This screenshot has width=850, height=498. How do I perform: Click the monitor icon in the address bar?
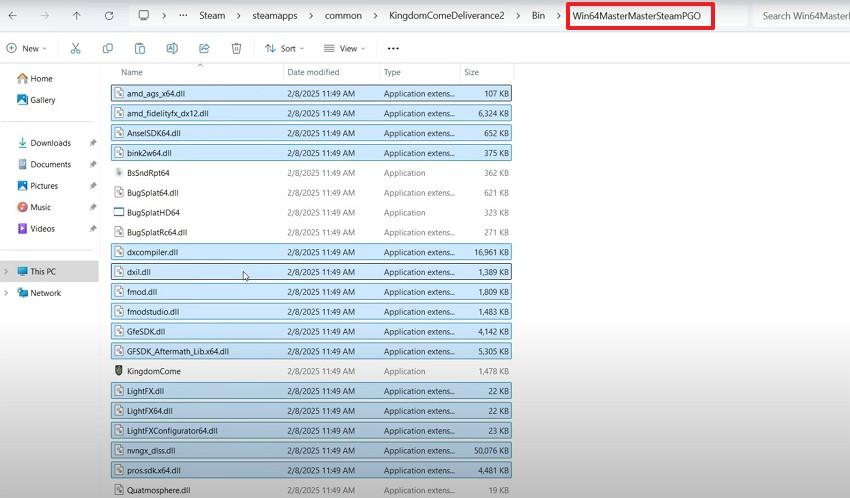144,15
